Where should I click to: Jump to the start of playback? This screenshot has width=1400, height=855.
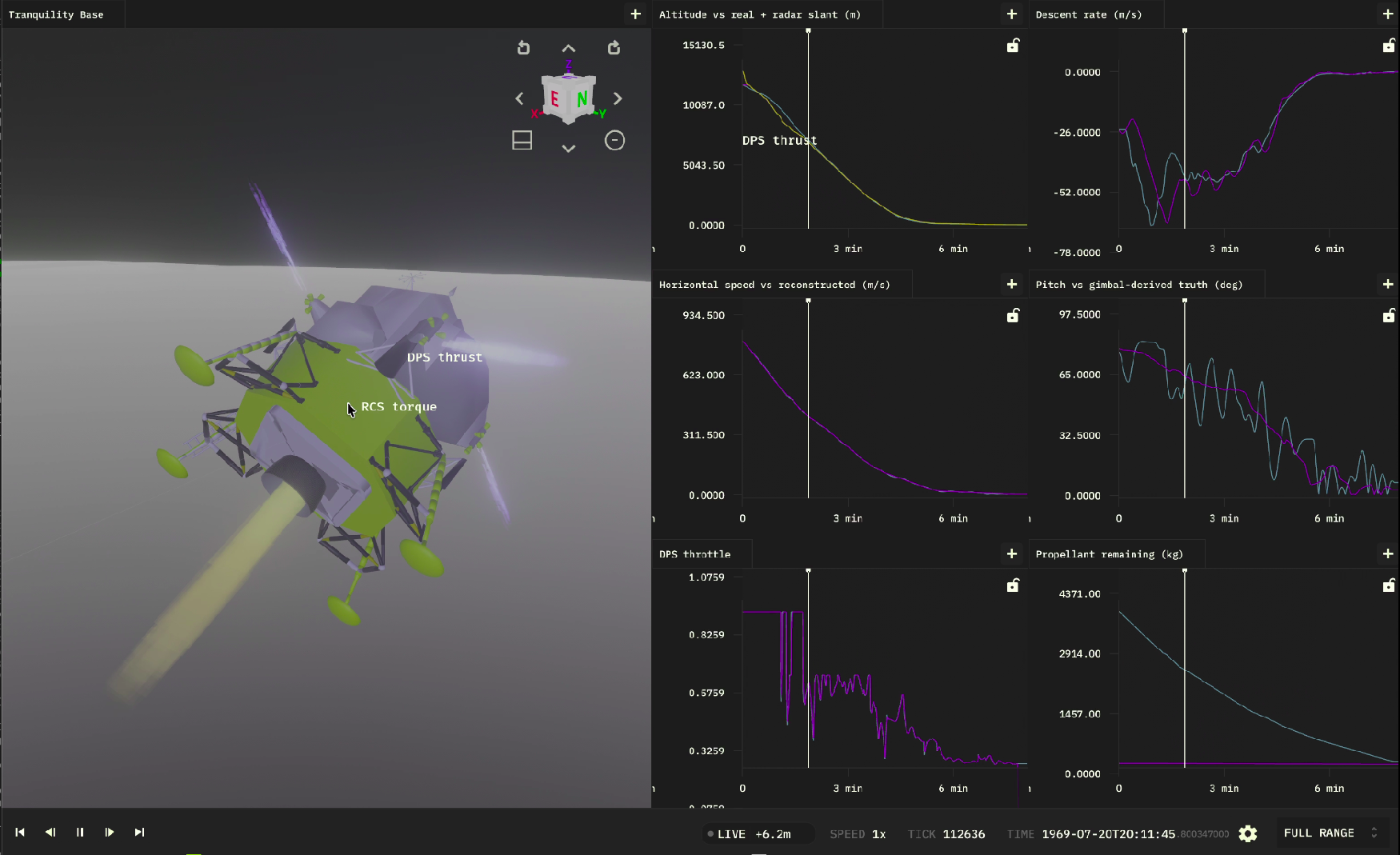pyautogui.click(x=20, y=833)
